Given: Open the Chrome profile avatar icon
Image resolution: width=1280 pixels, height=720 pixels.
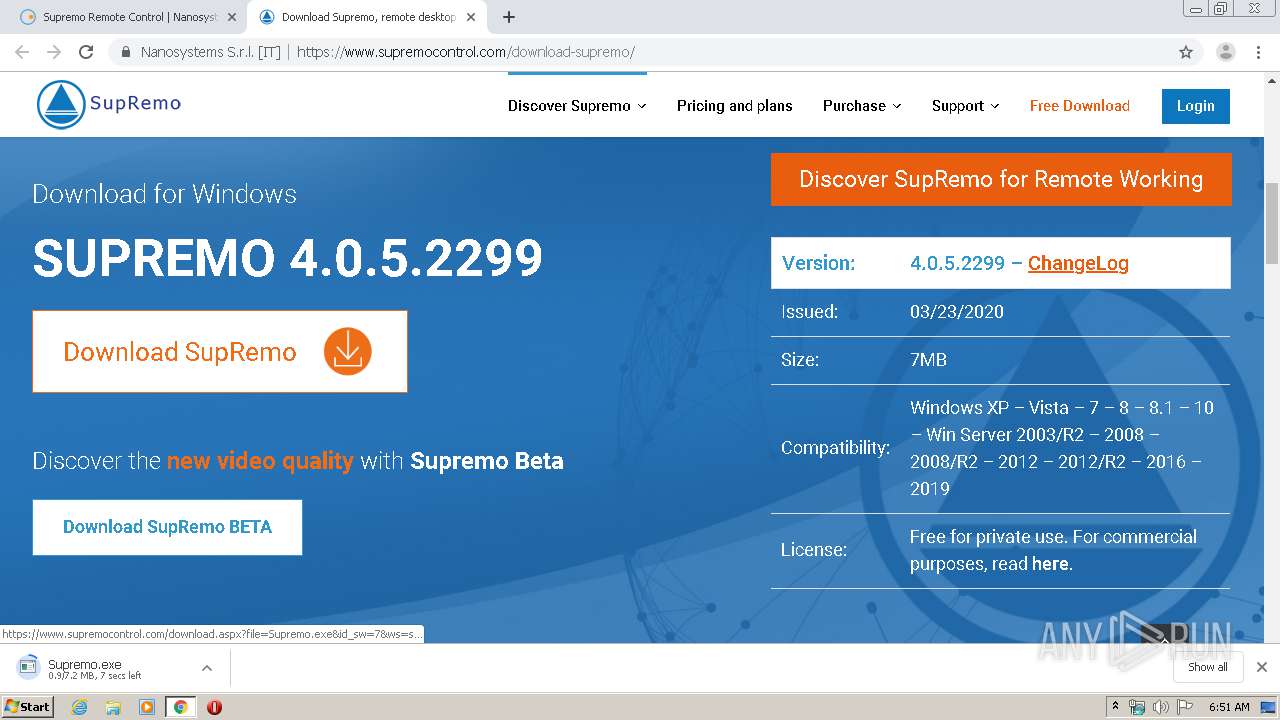Looking at the screenshot, I should (1225, 52).
